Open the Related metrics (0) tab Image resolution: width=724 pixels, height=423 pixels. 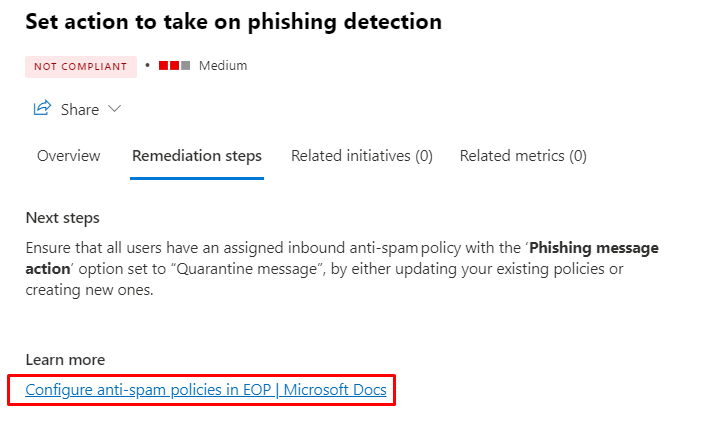(523, 156)
